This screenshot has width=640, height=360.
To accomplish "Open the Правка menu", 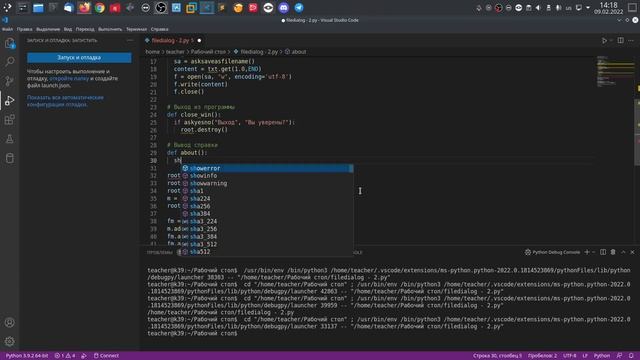I will click(x=24, y=29).
